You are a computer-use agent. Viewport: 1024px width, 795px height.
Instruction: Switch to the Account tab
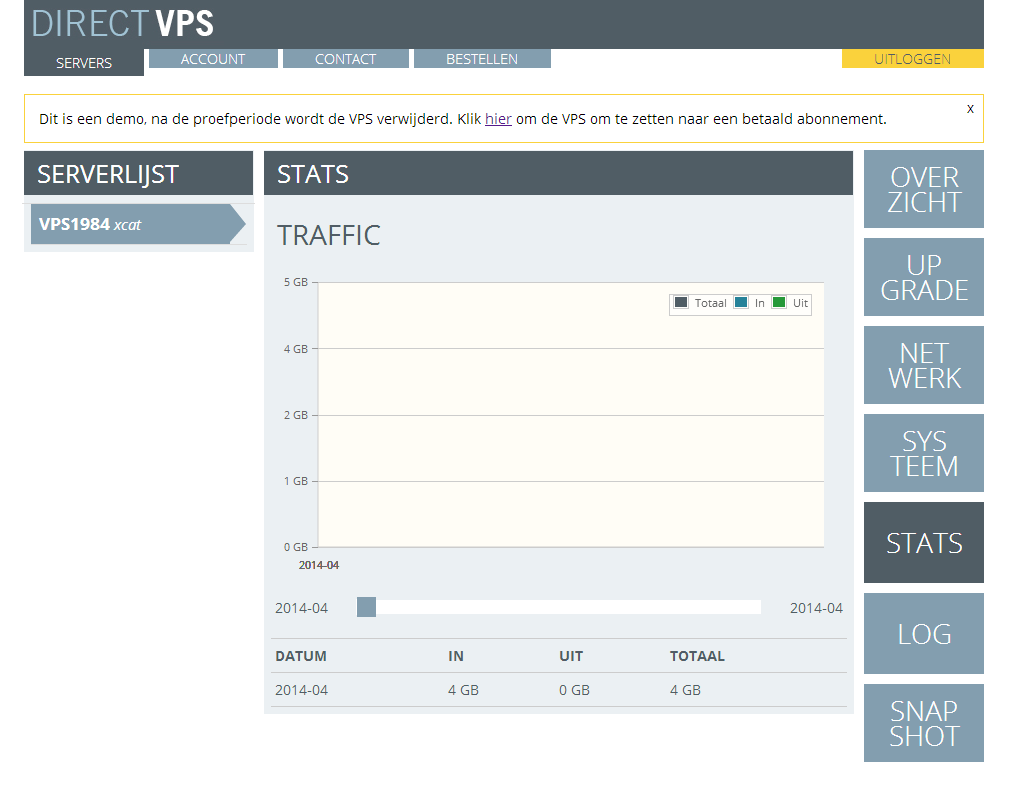click(x=213, y=59)
